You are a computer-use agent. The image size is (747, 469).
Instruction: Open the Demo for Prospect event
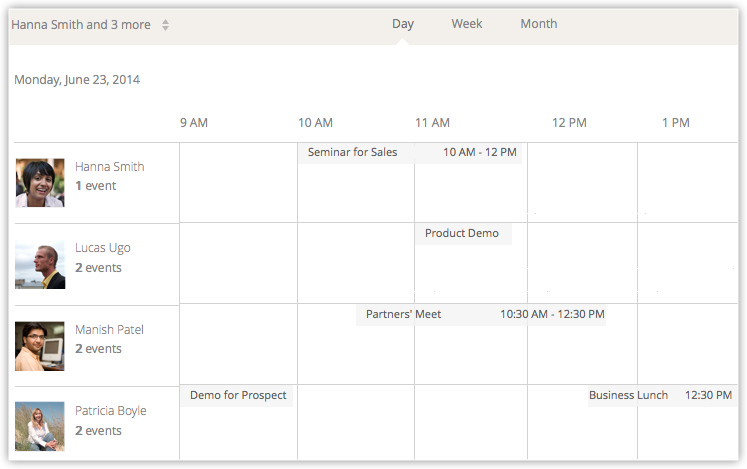point(238,396)
